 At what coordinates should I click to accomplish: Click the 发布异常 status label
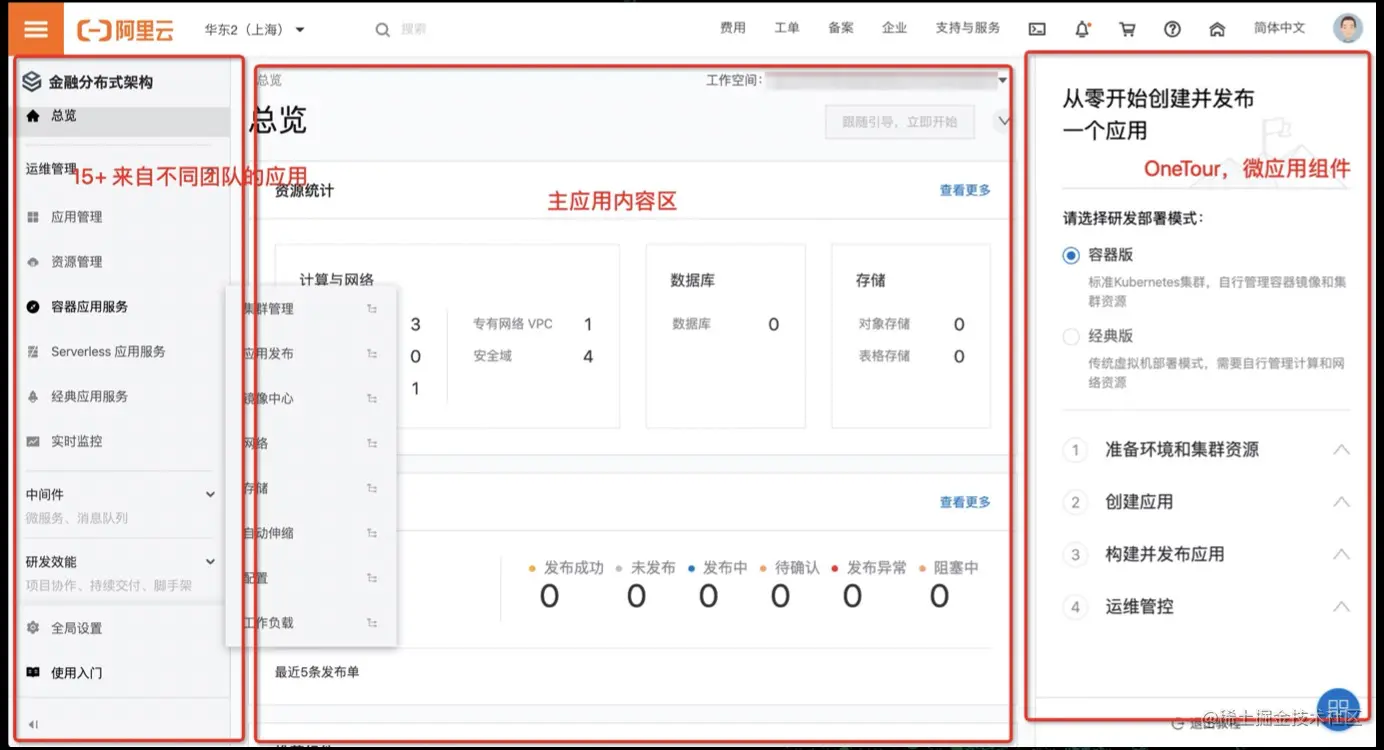pyautogui.click(x=877, y=568)
